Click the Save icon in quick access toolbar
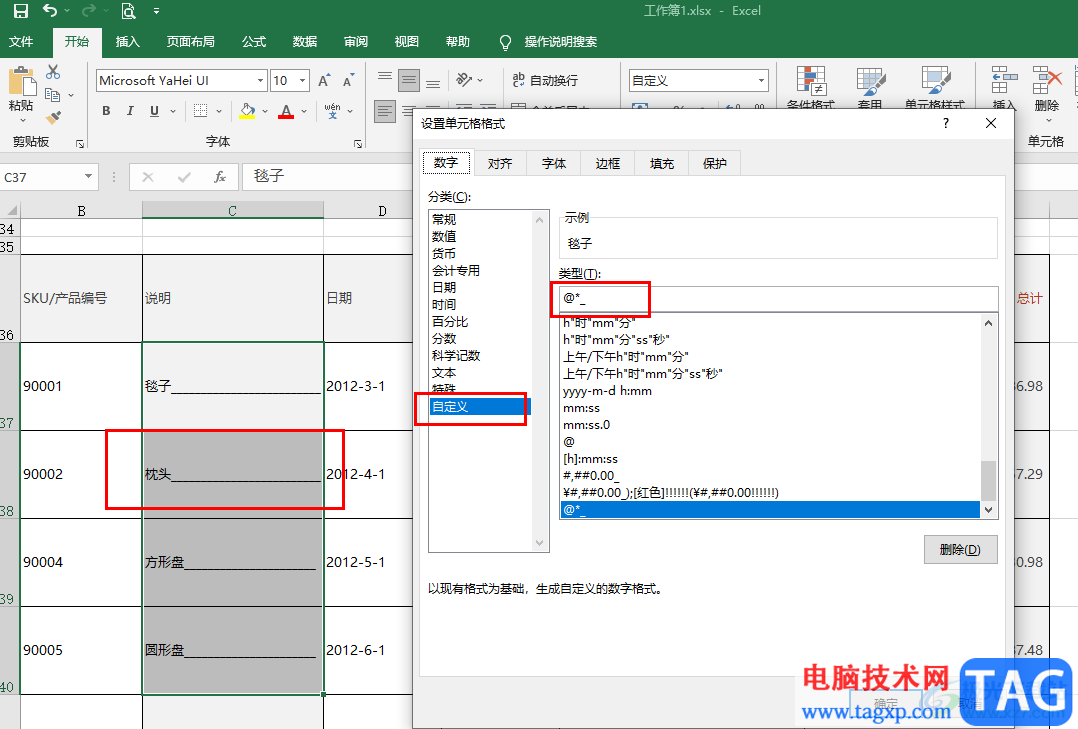 (x=21, y=11)
